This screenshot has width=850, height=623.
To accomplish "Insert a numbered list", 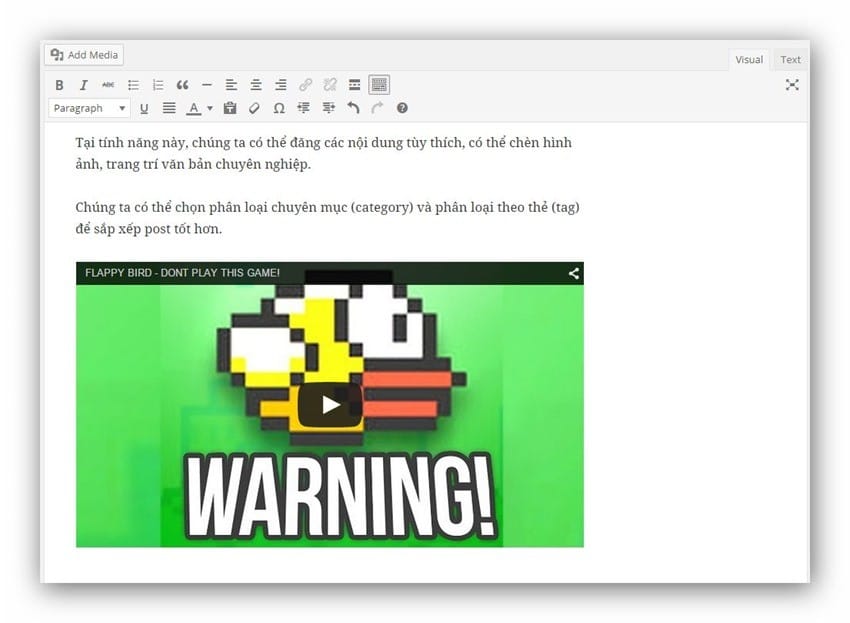I will coord(158,85).
